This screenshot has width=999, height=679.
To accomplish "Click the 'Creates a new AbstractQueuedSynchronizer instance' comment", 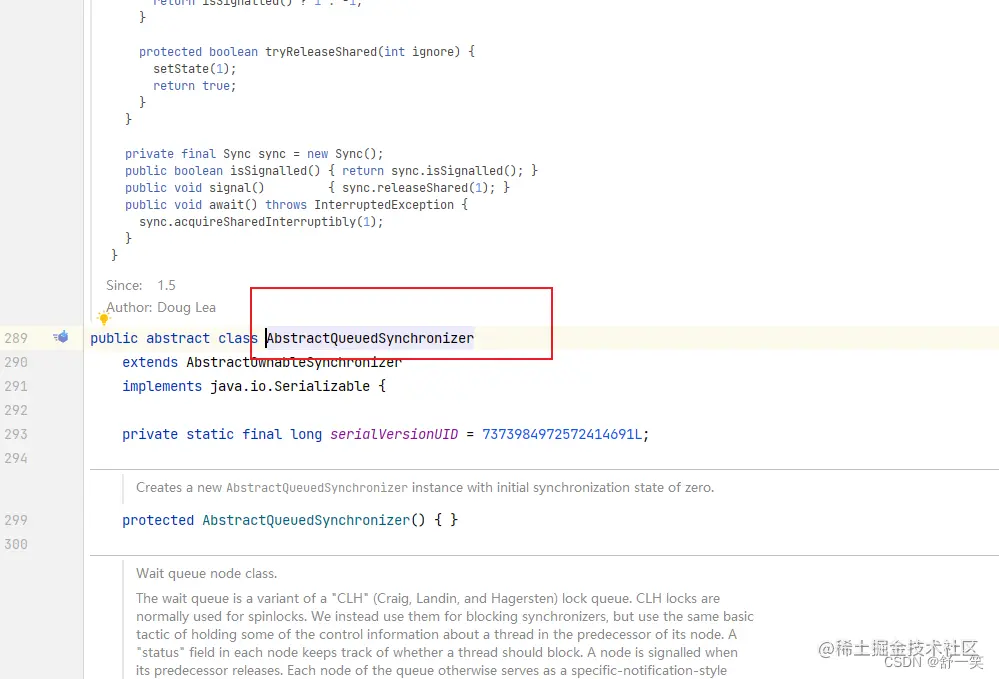I will 300,488.
